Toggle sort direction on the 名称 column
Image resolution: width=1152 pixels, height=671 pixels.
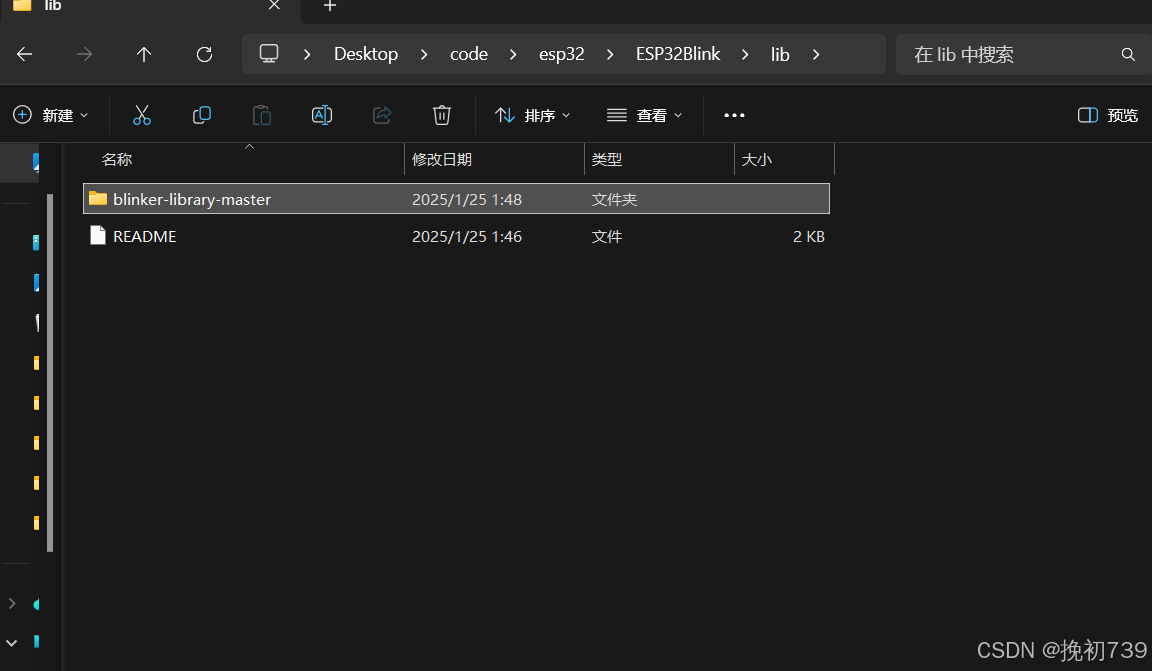click(x=117, y=158)
